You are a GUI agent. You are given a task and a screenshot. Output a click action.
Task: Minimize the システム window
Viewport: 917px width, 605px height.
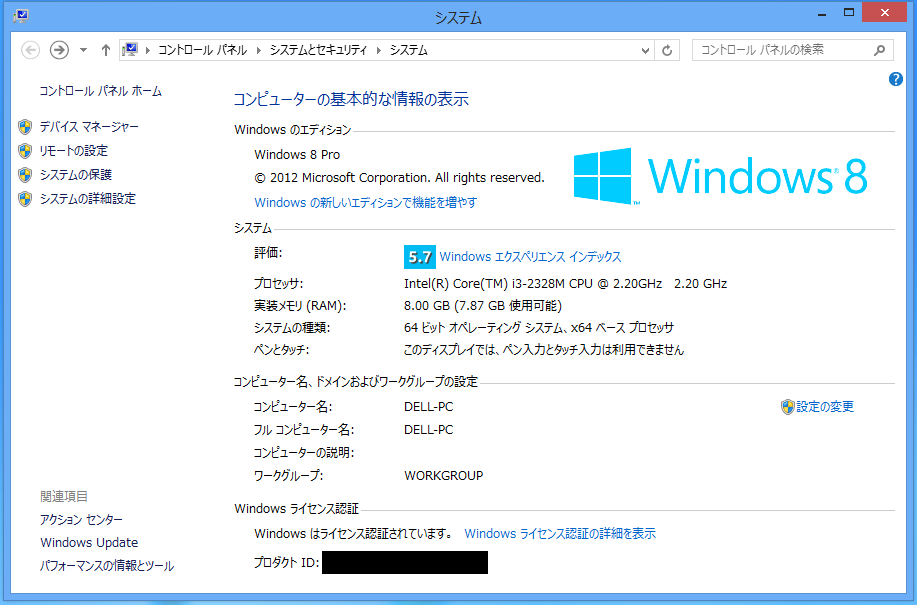pos(822,14)
